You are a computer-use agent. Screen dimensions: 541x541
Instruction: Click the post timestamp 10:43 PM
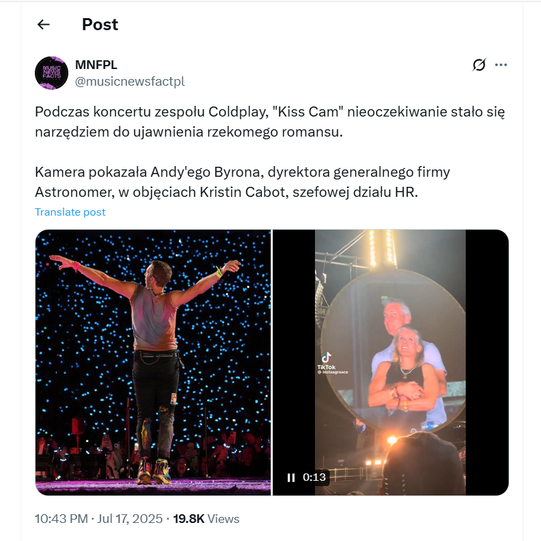(x=61, y=519)
